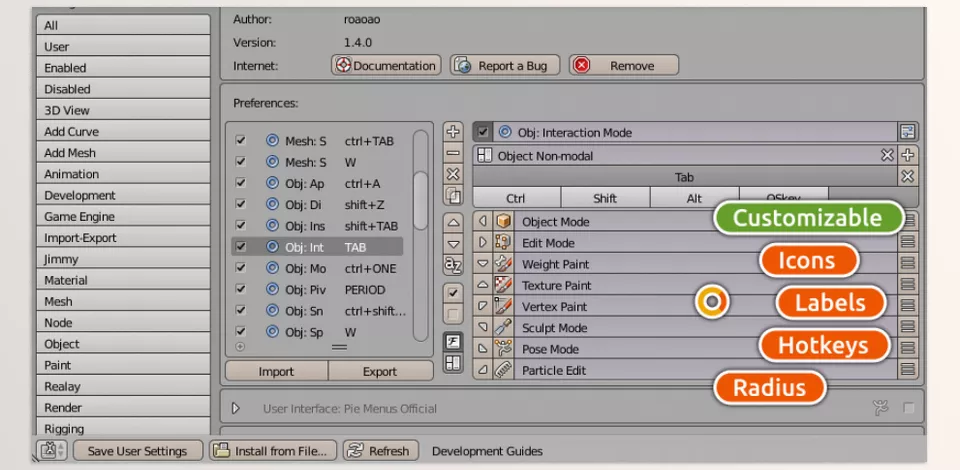
Task: Click Save User Settings
Action: point(138,451)
